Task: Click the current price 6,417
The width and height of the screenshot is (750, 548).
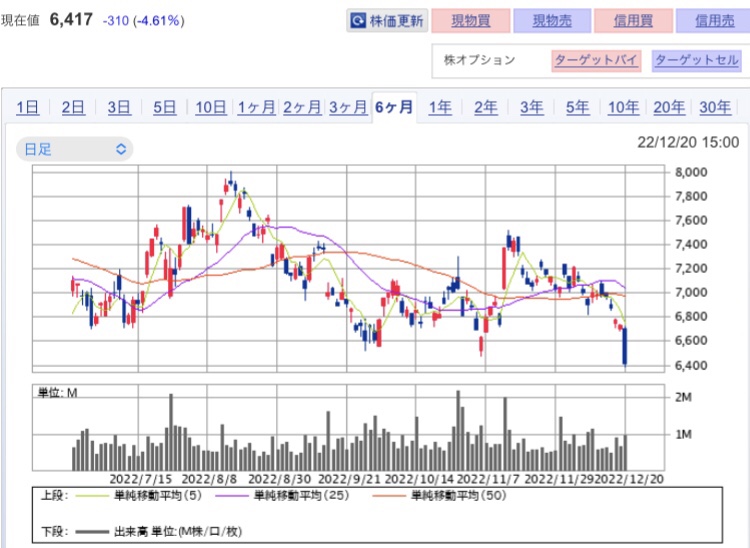Action: tap(71, 20)
